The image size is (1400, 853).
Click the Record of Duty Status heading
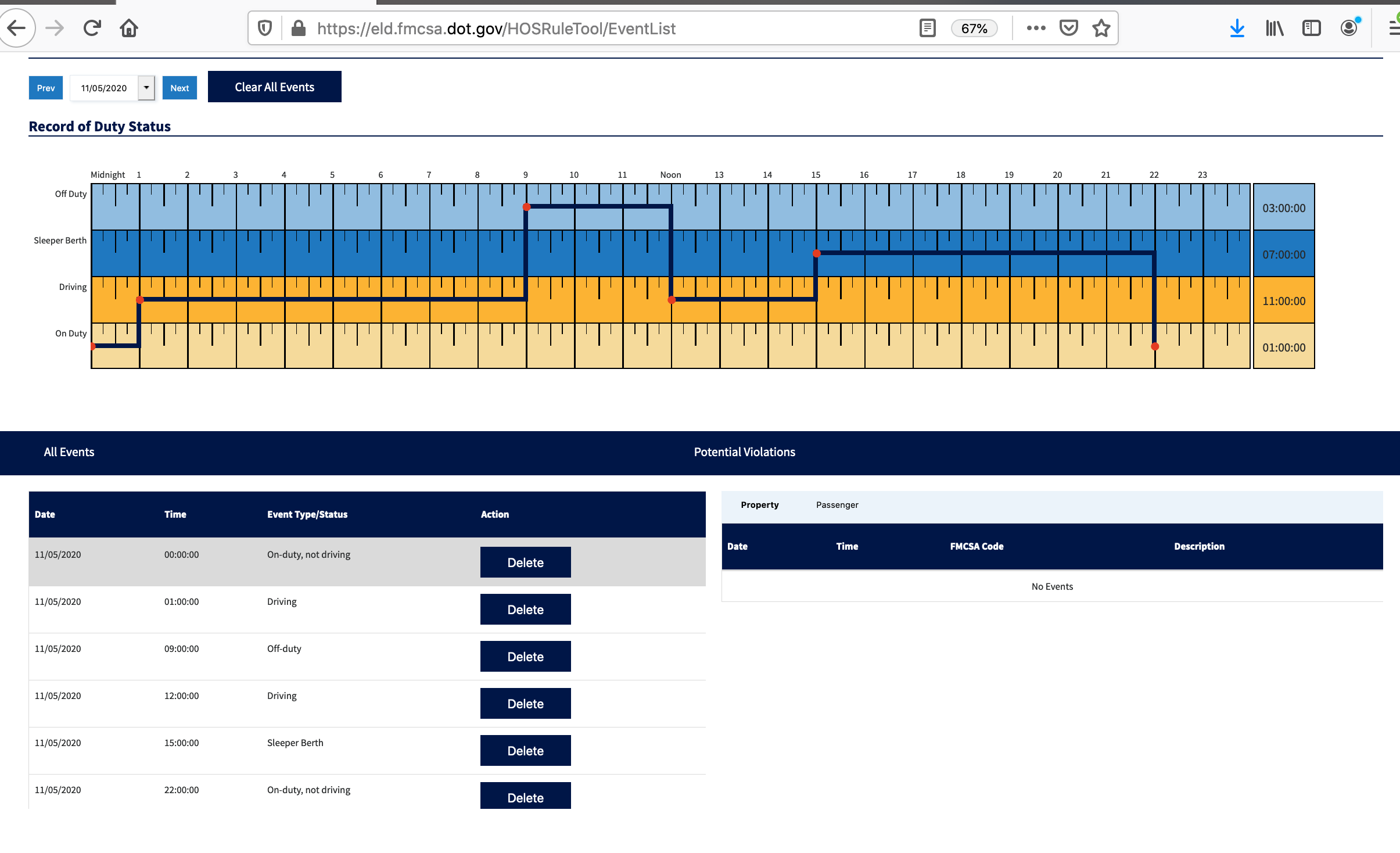[100, 126]
